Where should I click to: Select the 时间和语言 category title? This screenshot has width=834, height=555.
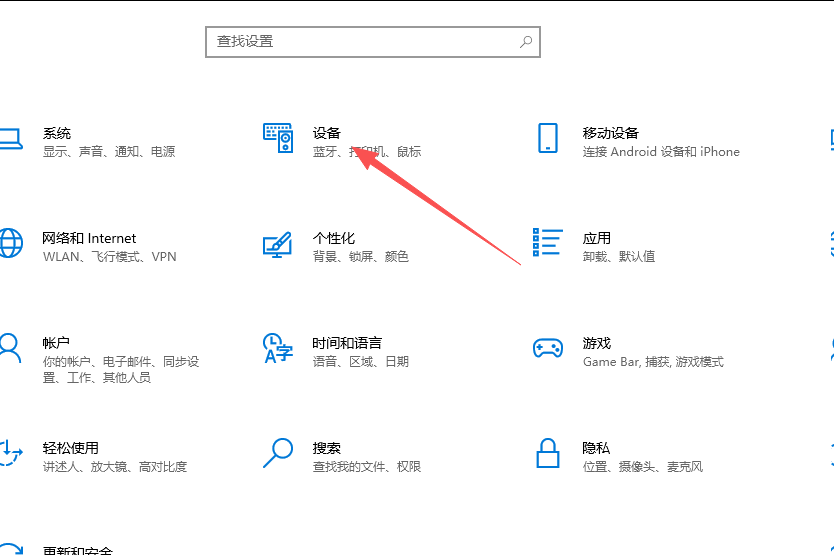coord(347,343)
